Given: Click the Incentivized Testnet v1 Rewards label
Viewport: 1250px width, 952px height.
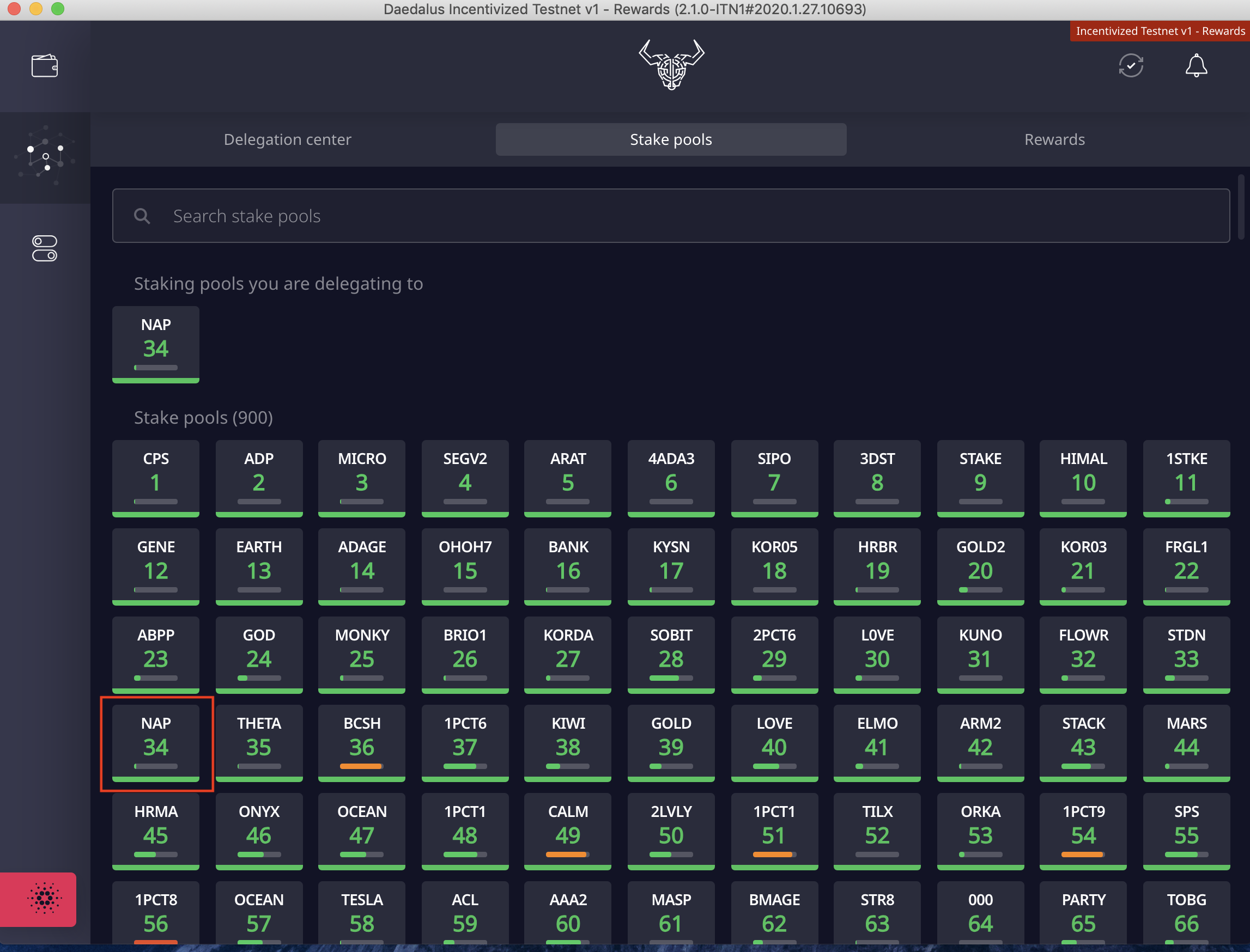Looking at the screenshot, I should click(x=1160, y=31).
